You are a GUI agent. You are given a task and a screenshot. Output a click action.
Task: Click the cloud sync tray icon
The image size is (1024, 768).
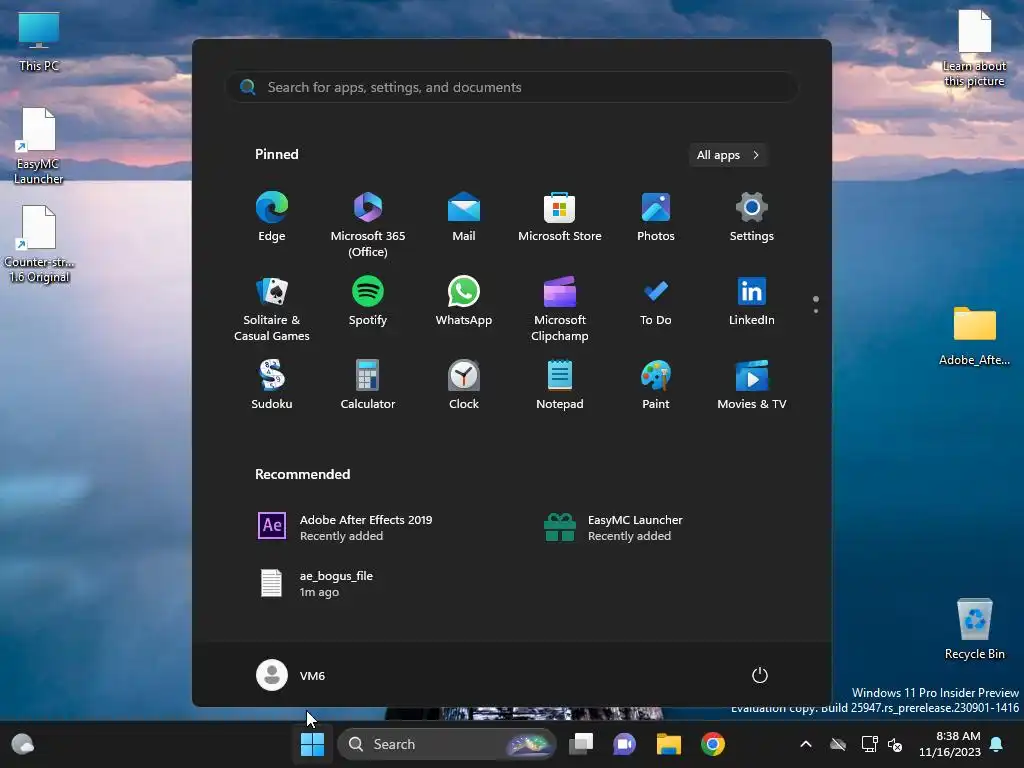pos(838,744)
